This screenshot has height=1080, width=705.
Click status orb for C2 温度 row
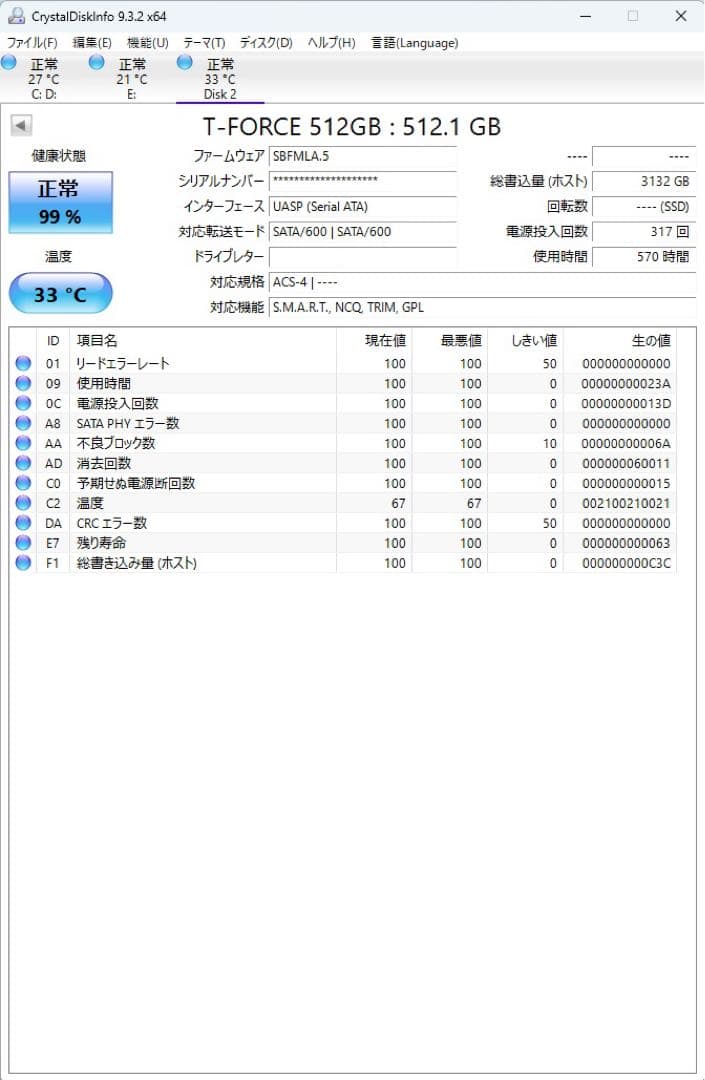[23, 503]
